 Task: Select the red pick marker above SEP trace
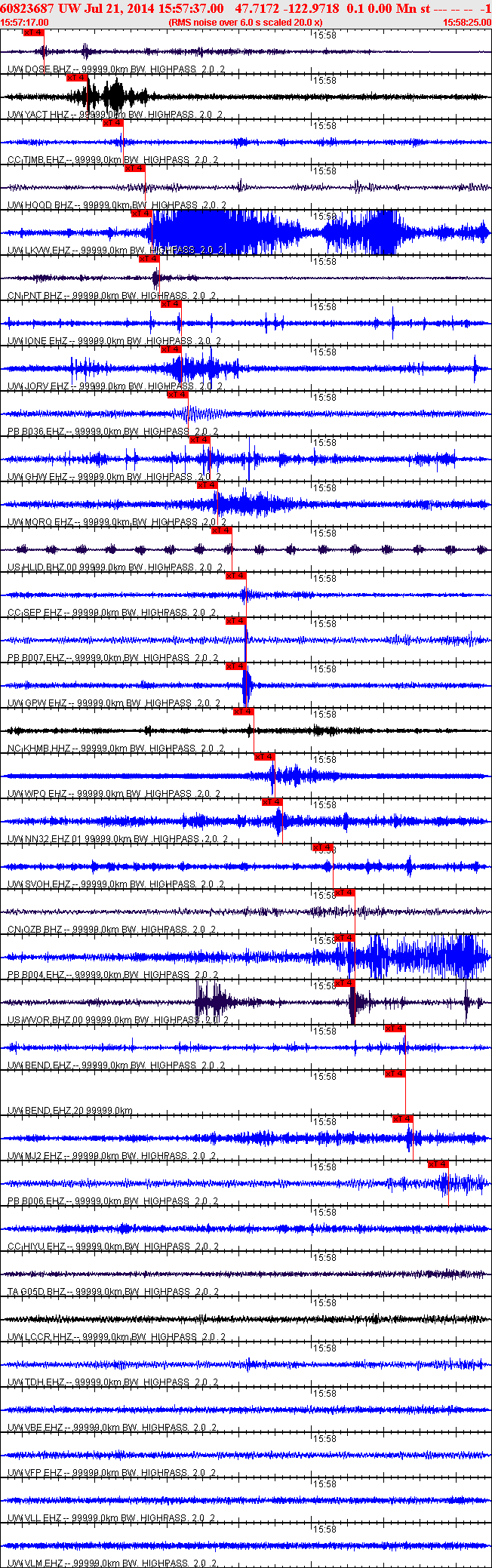[x=236, y=576]
